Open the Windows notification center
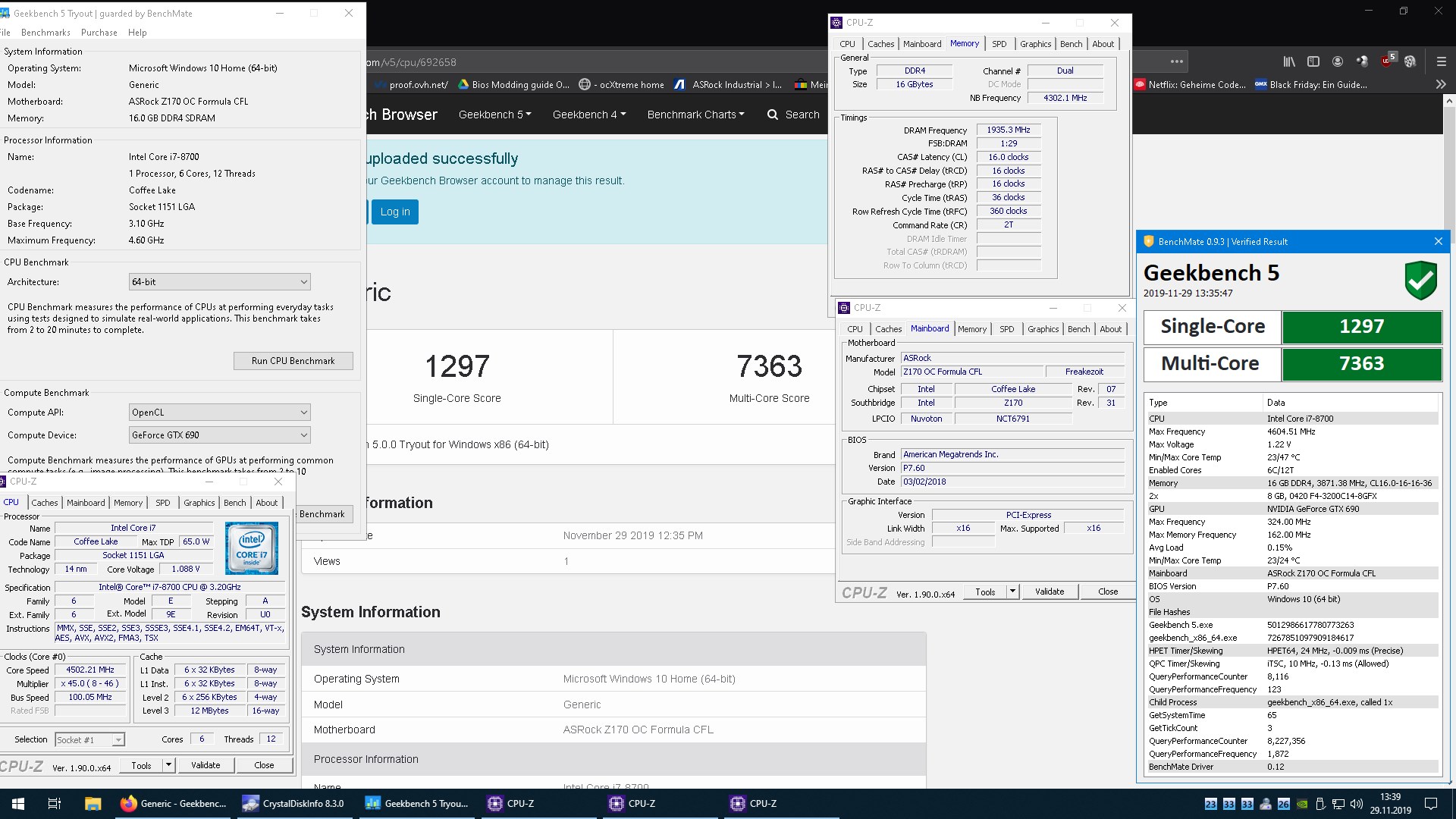Image resolution: width=1456 pixels, height=819 pixels. click(x=1431, y=804)
